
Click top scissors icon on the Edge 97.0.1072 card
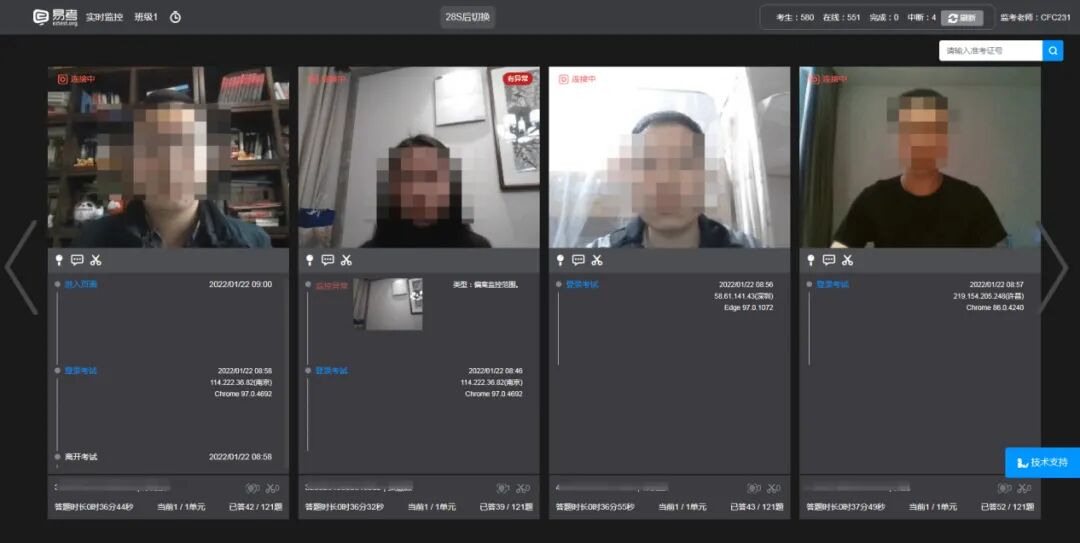pos(597,260)
